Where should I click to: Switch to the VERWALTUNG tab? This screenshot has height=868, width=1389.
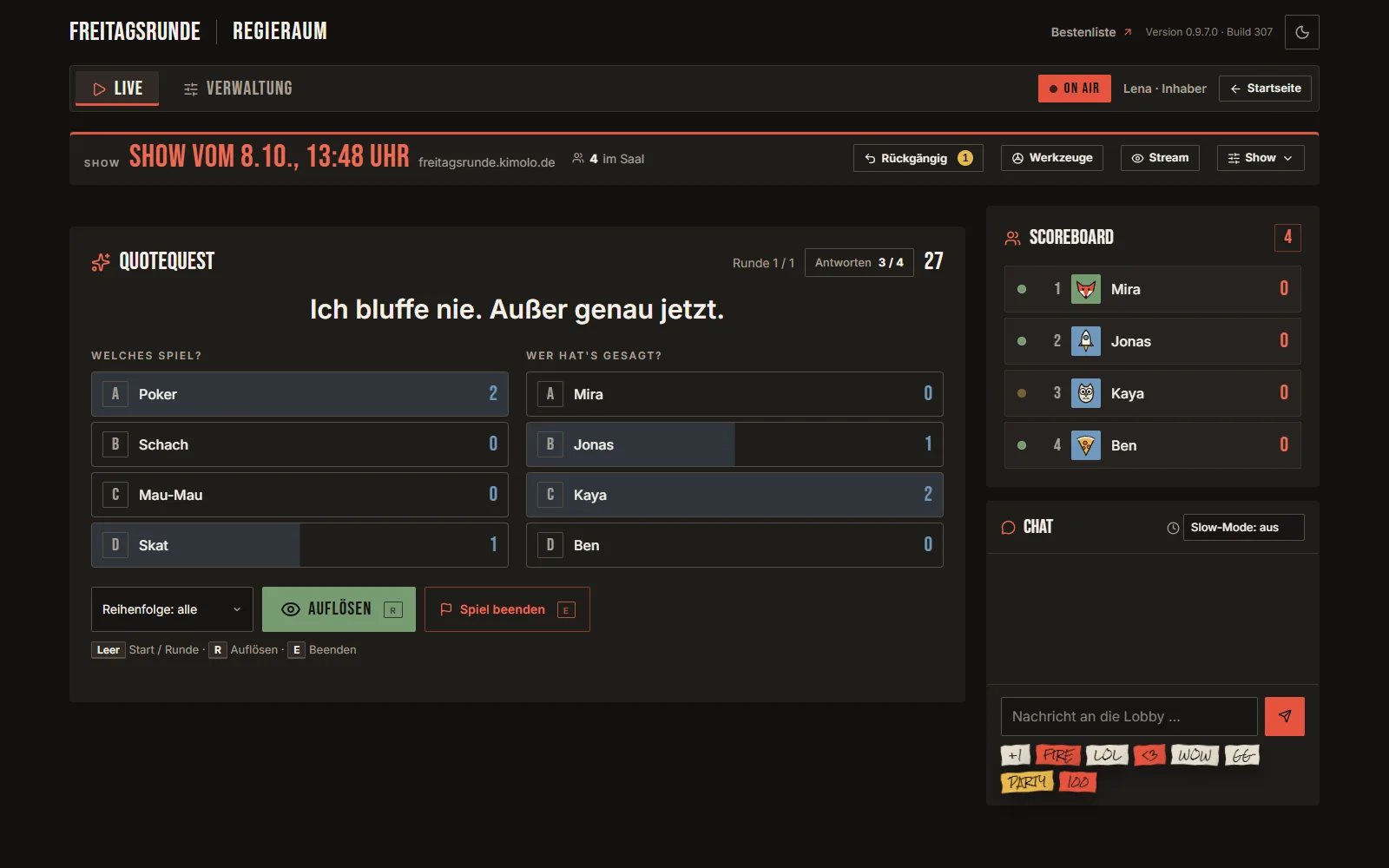tap(238, 89)
